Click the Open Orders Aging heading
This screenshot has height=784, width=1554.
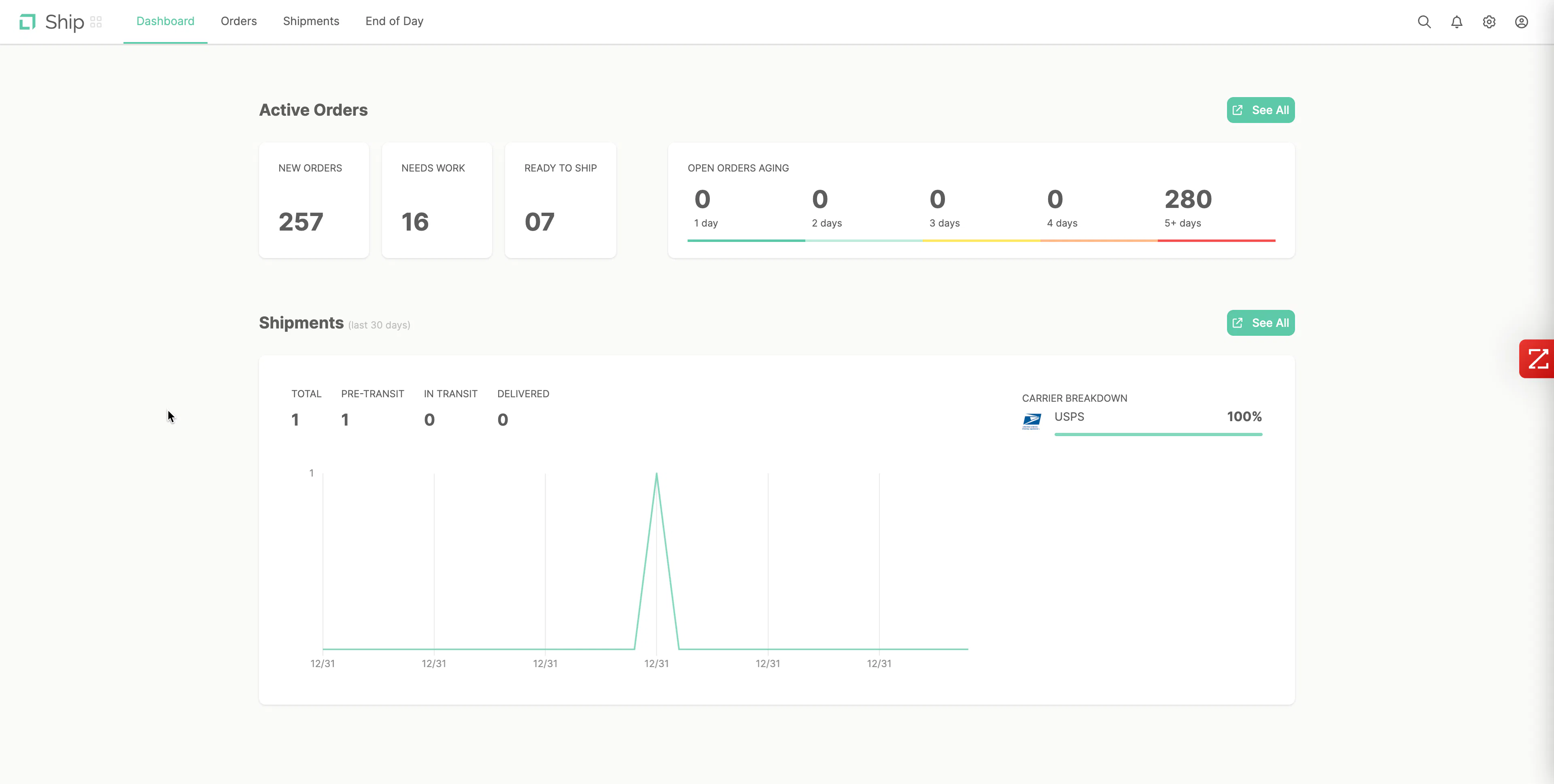click(738, 168)
